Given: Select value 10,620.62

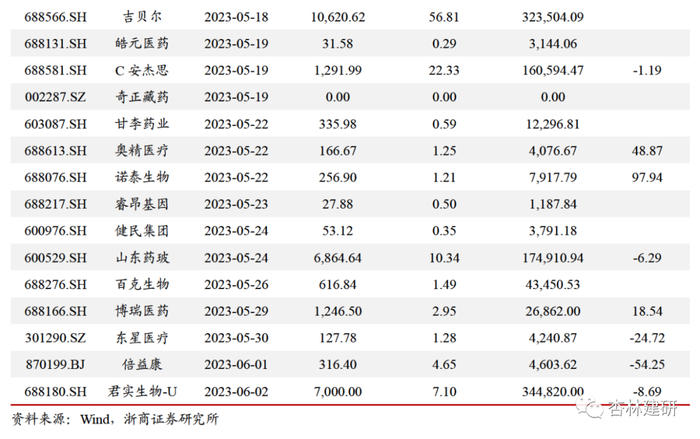Looking at the screenshot, I should pos(338,17).
